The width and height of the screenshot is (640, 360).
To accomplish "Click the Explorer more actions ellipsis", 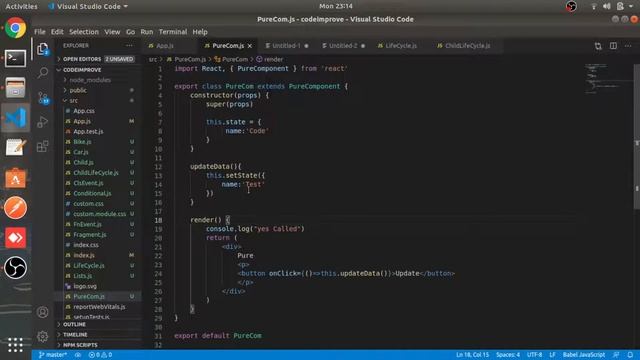I will 129,46.
